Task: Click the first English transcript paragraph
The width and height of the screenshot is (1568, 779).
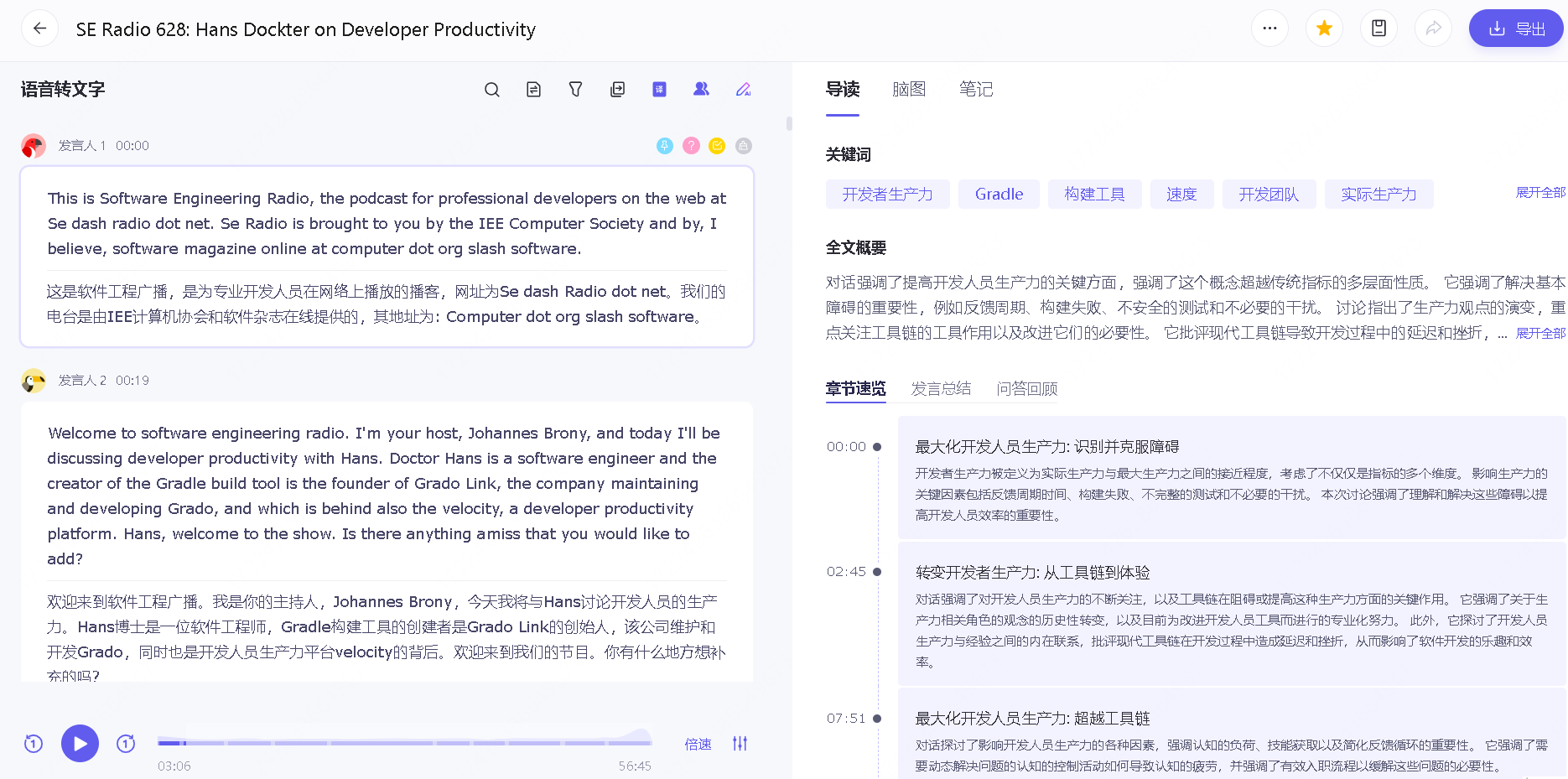Action: pyautogui.click(x=387, y=224)
